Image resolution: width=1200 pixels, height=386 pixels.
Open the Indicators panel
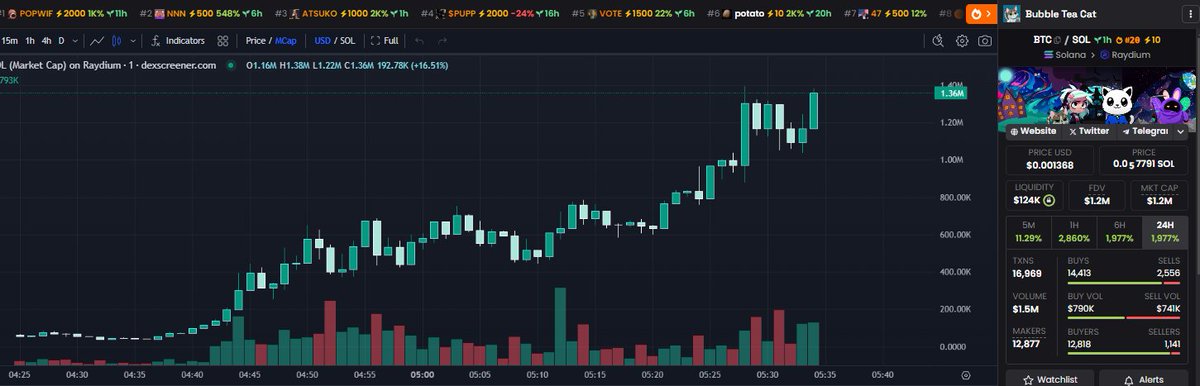pos(178,41)
